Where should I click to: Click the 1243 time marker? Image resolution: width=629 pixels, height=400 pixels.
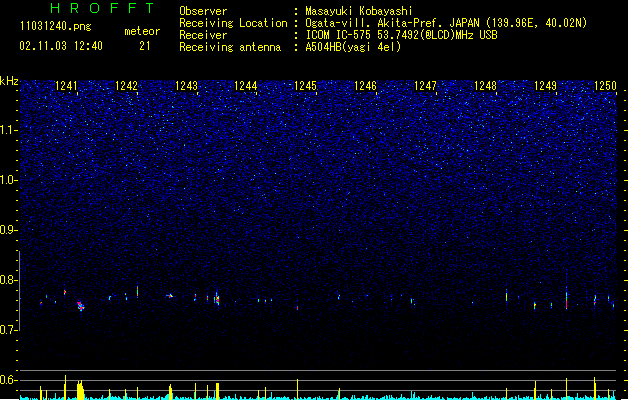pyautogui.click(x=186, y=86)
